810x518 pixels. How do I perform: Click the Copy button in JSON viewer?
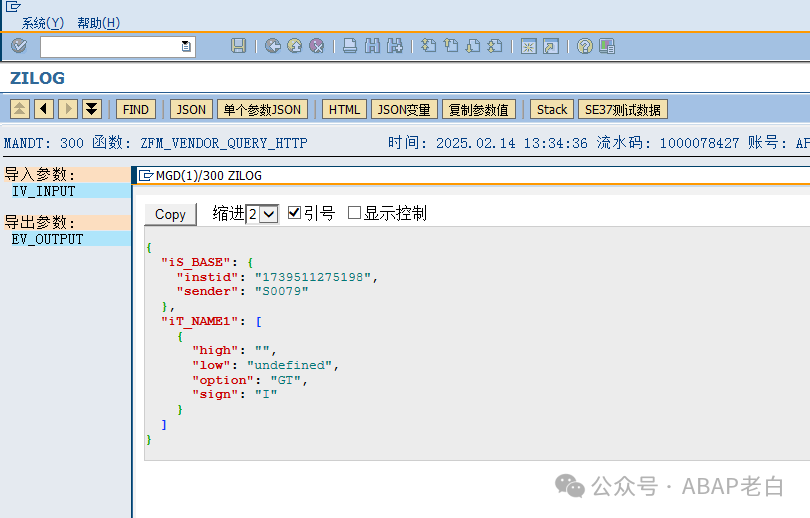coord(170,214)
